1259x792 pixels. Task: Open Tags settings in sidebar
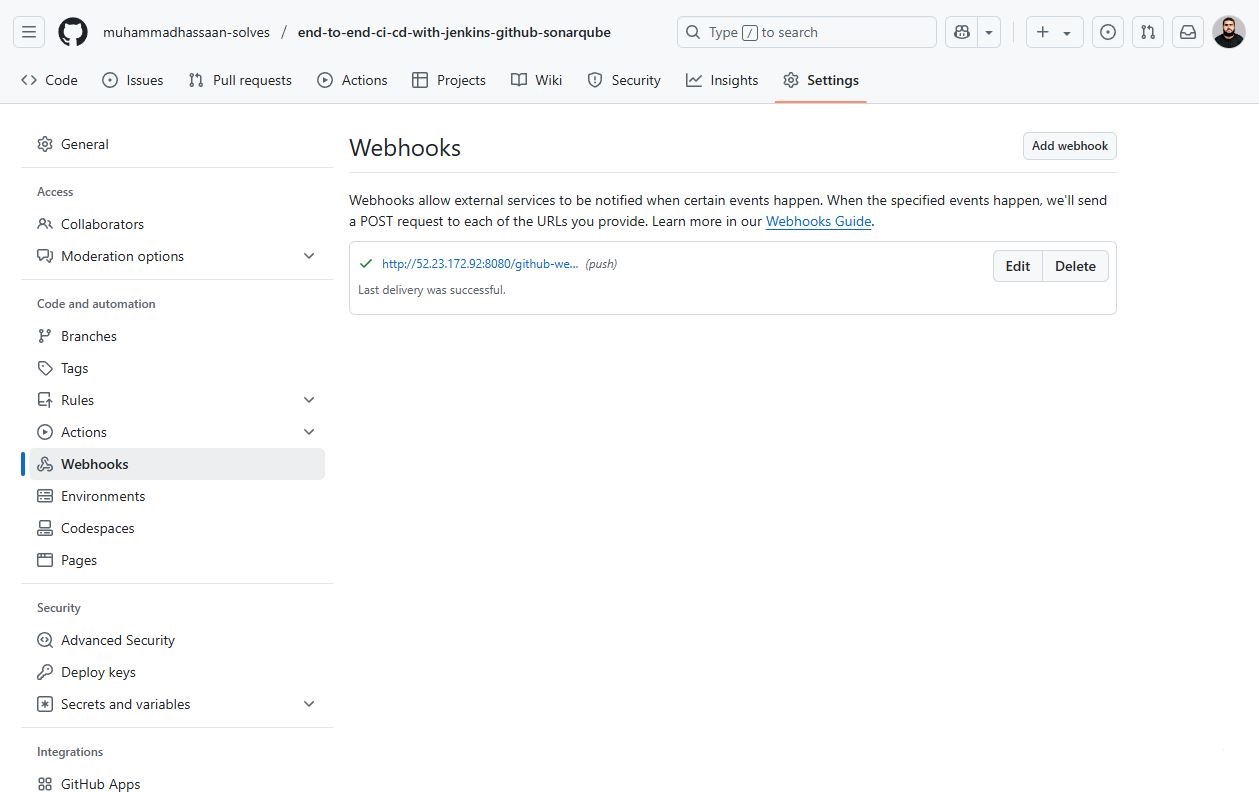click(177, 368)
